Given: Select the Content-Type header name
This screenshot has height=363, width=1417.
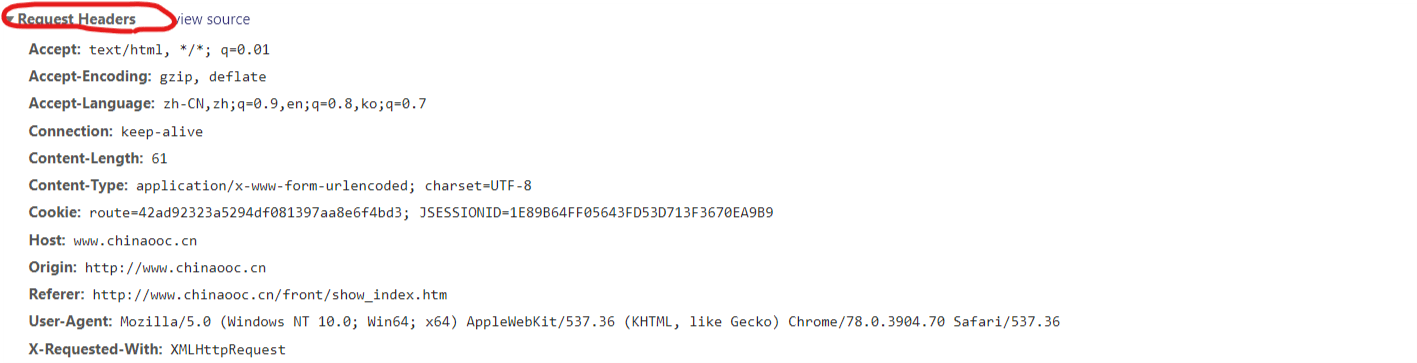Looking at the screenshot, I should pos(79,185).
